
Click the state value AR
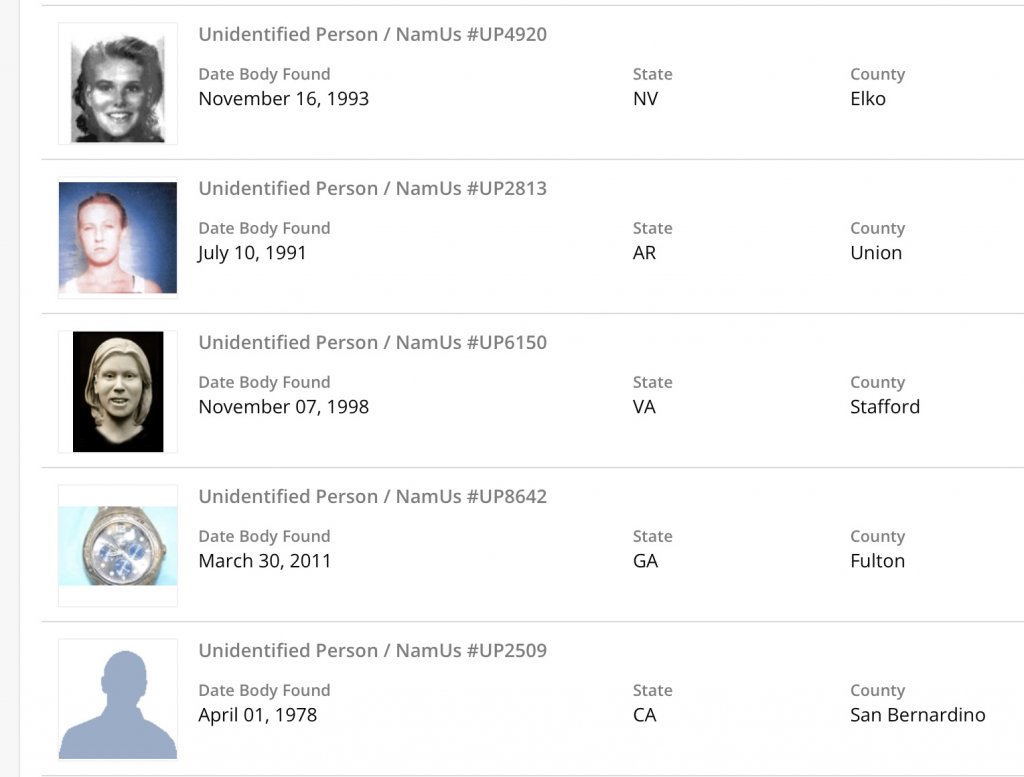click(x=644, y=253)
